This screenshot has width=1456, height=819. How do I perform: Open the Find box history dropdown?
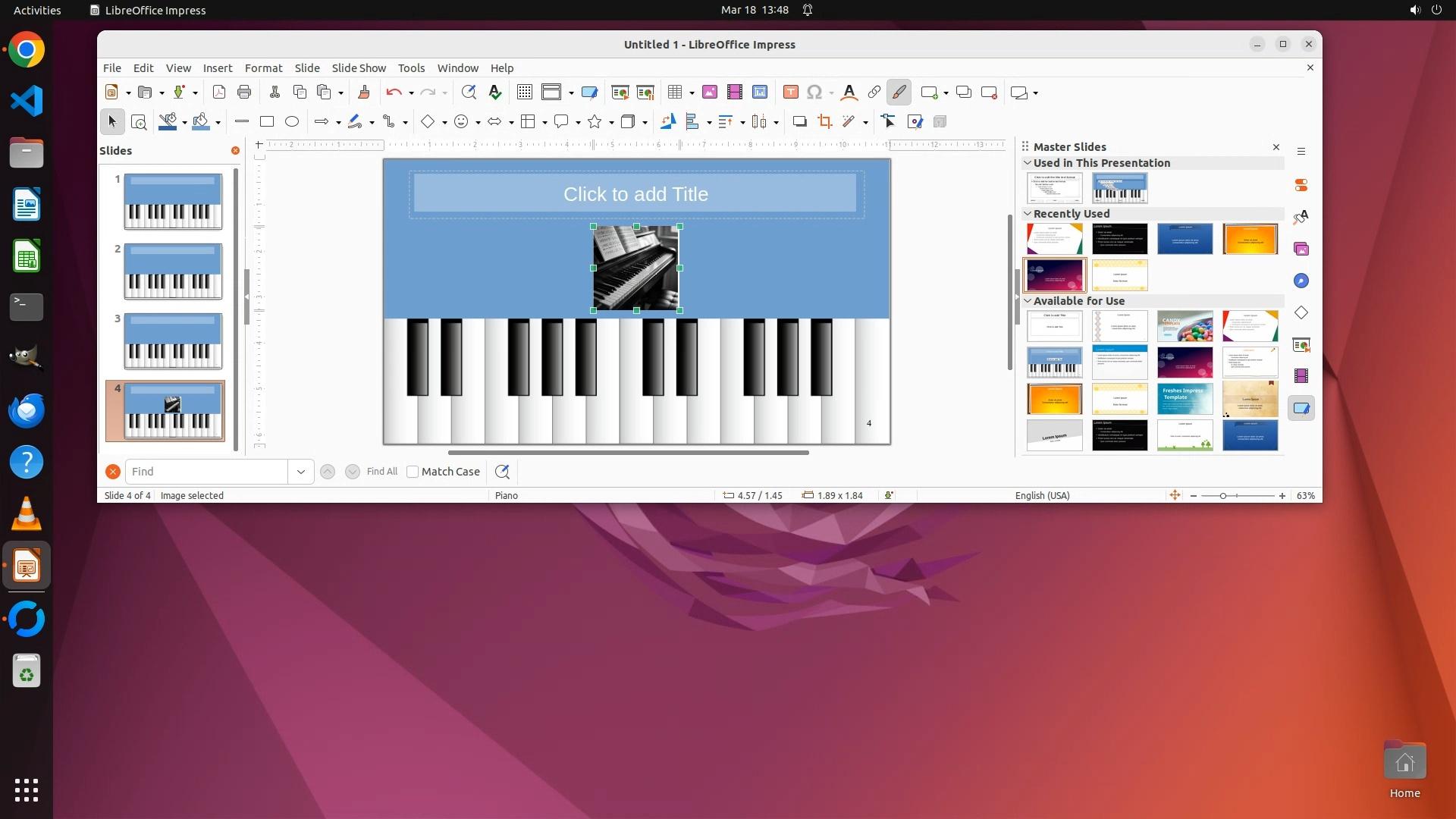pos(301,472)
